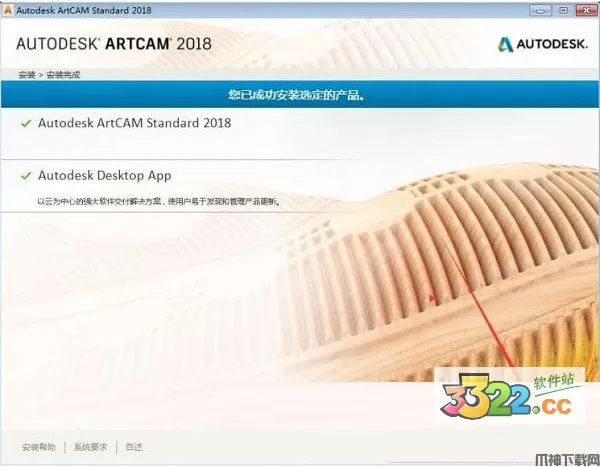Minimize the installer window

tap(540, 10)
